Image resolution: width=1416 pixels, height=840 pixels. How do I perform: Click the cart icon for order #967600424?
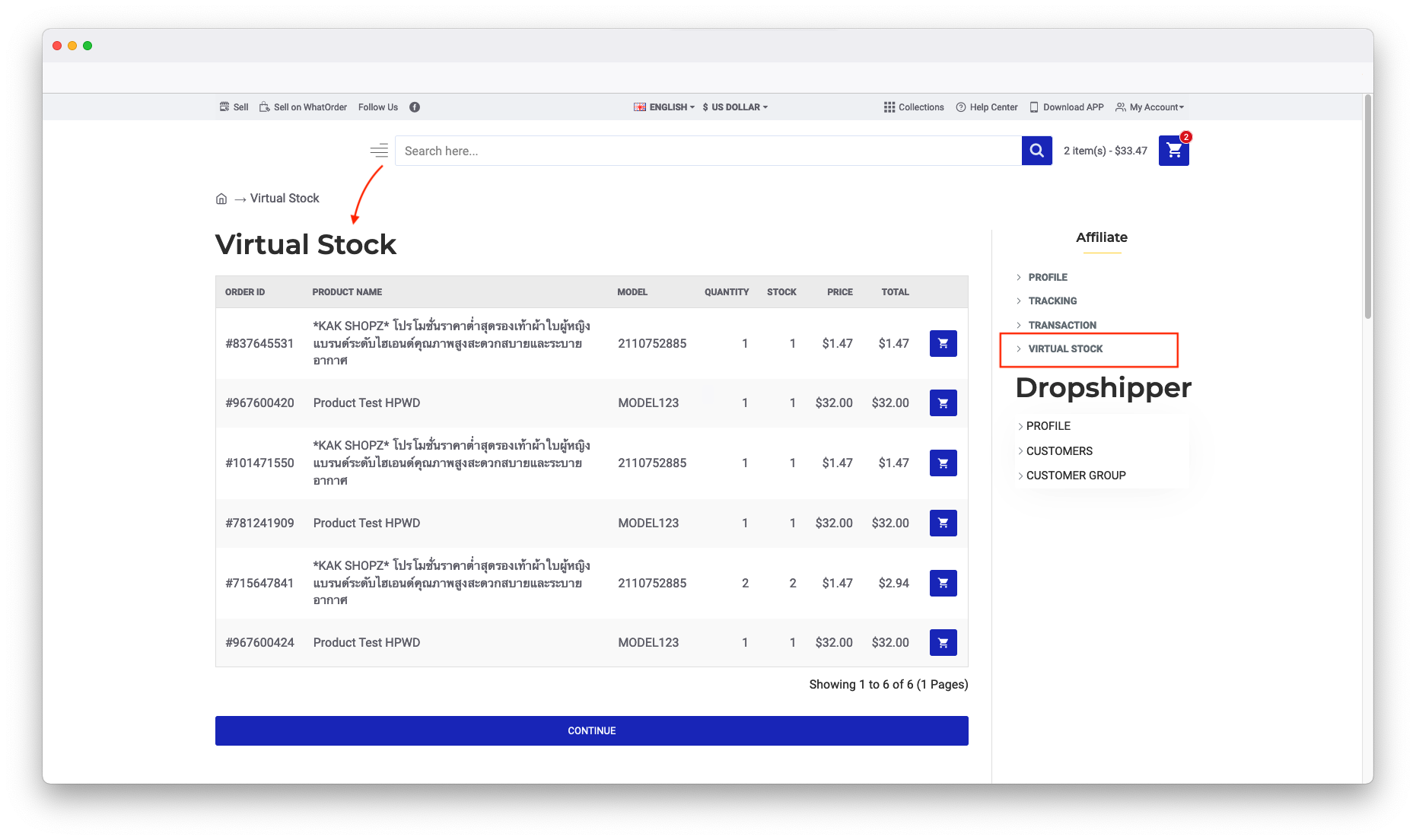(x=943, y=642)
